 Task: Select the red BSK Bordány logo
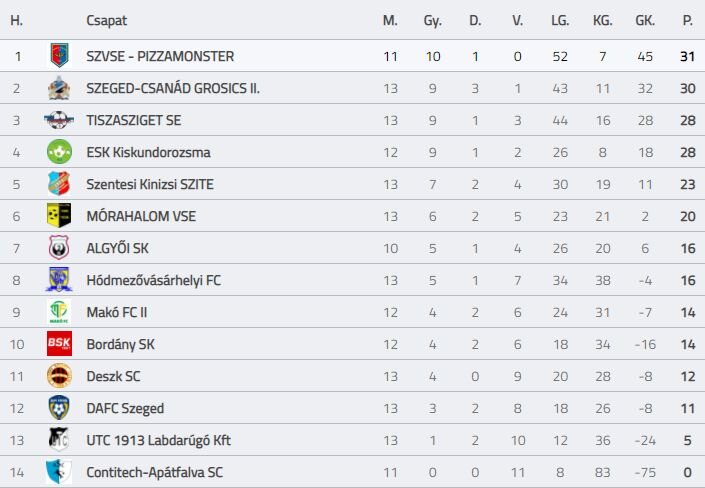click(59, 344)
